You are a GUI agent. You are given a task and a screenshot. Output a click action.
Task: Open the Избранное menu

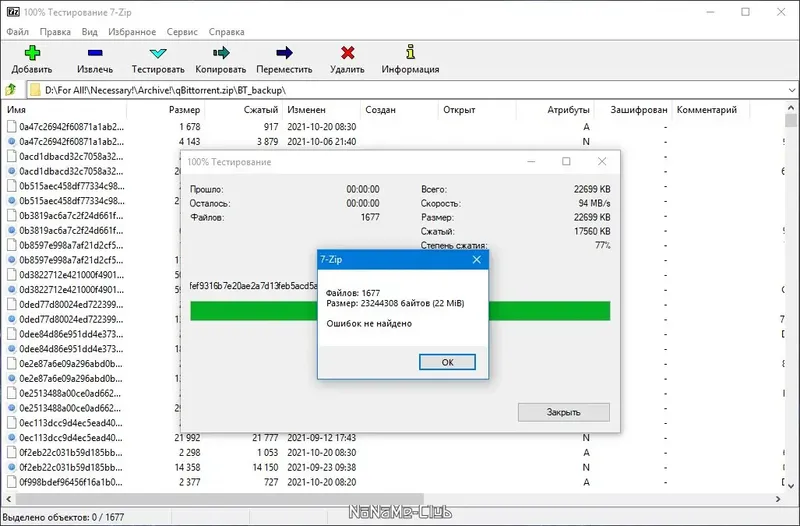click(132, 32)
